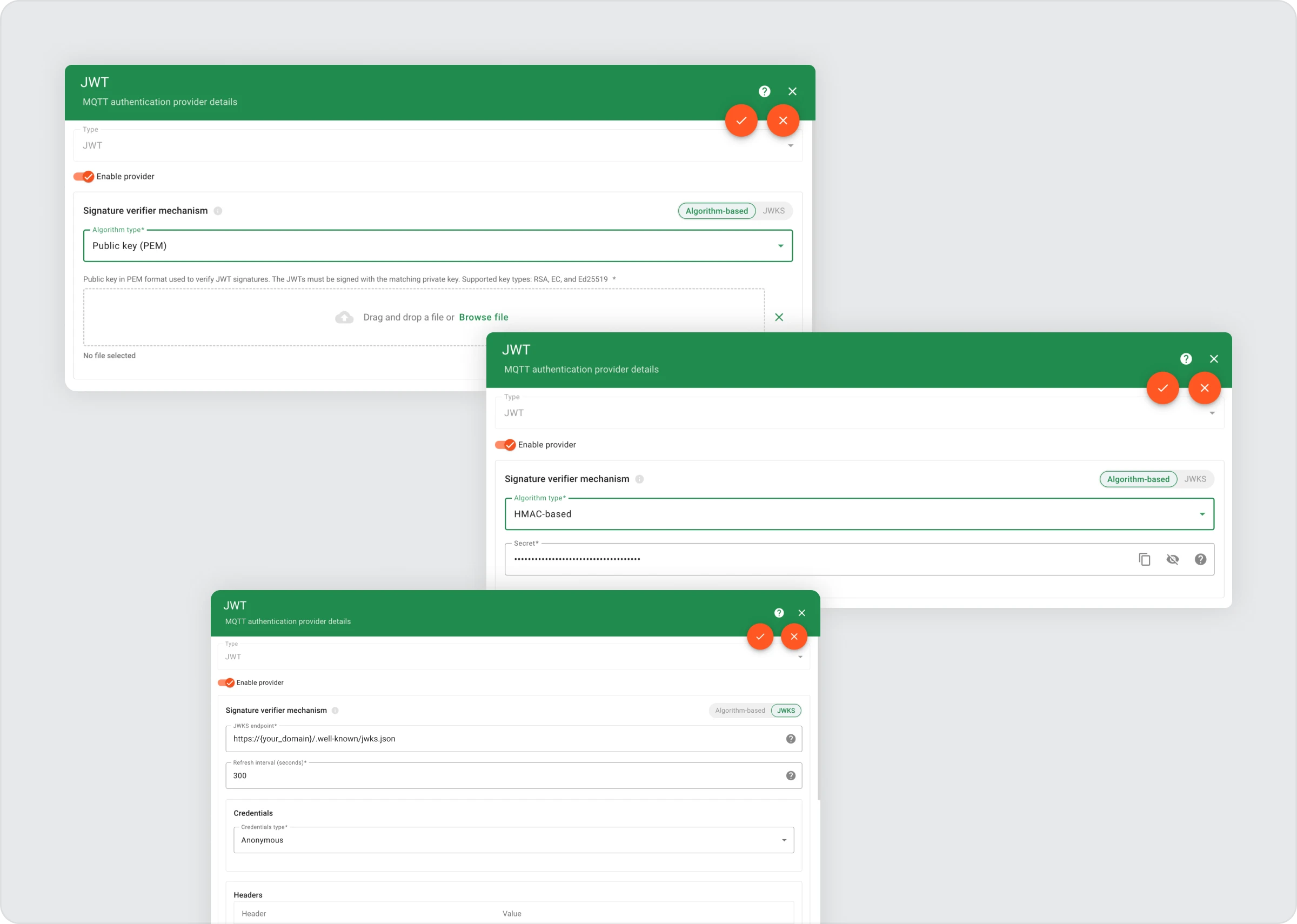Click the help icon in the Public key (PEM) dialog header
Viewport: 1297px width, 924px height.
click(x=765, y=91)
